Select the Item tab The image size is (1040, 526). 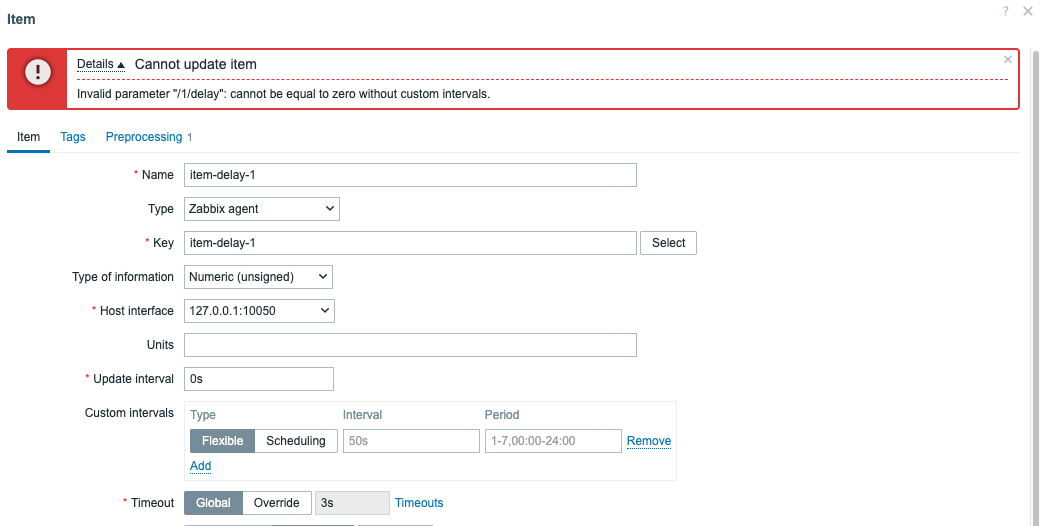[28, 137]
